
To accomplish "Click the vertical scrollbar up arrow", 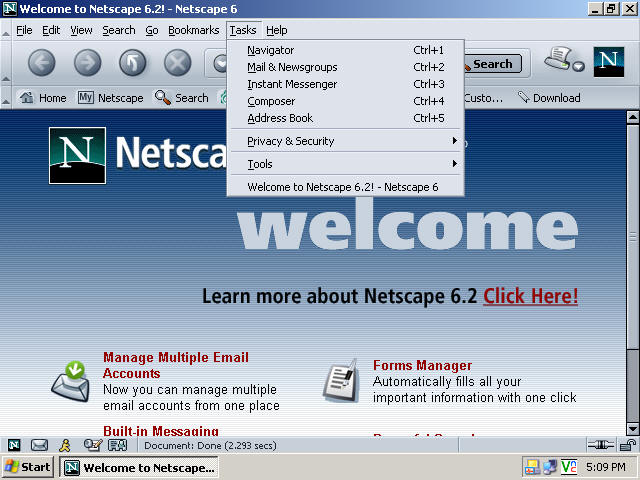I will click(632, 118).
